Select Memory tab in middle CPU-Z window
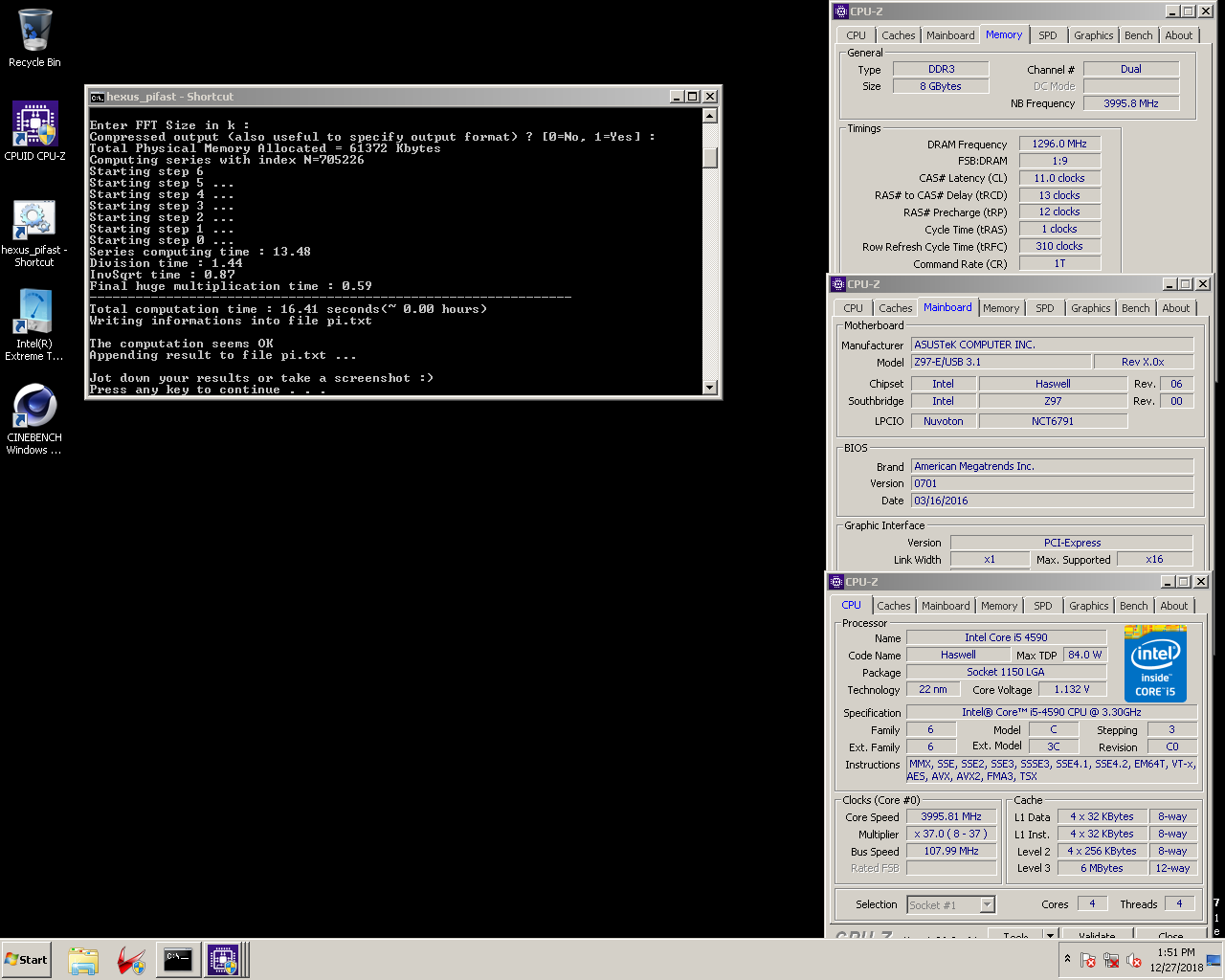The image size is (1225, 980). click(x=1001, y=308)
